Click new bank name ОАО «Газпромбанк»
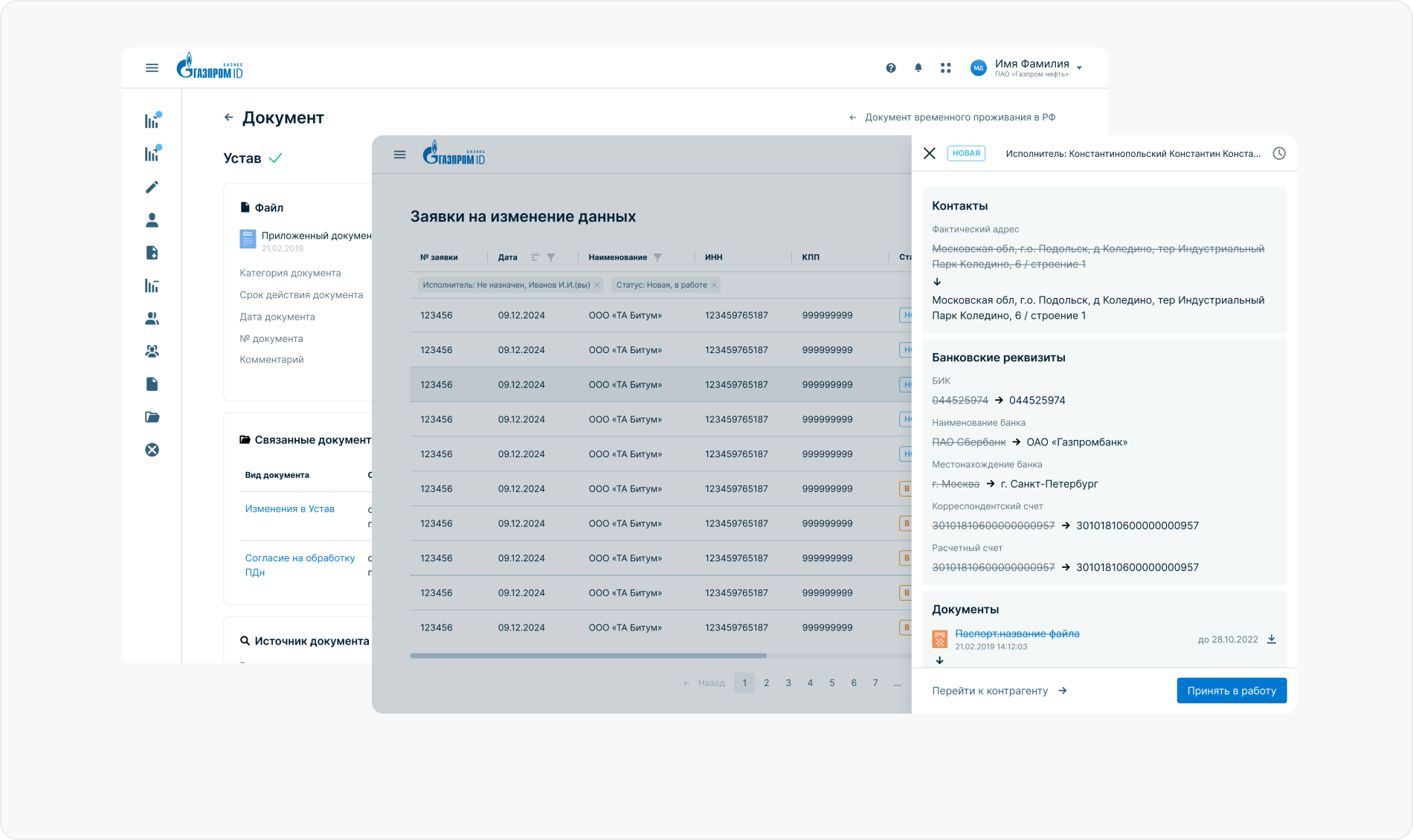 (1077, 442)
